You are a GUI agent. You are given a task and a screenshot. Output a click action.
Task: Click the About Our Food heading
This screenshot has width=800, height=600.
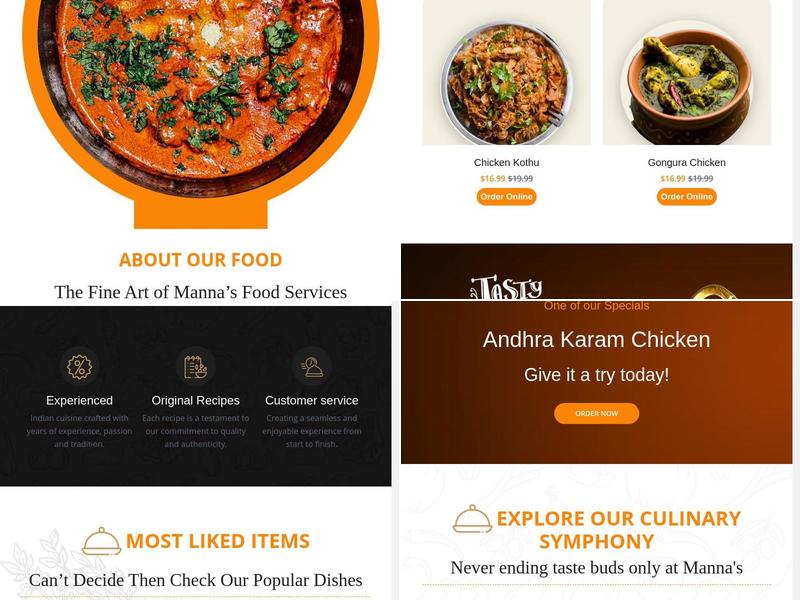(x=201, y=260)
